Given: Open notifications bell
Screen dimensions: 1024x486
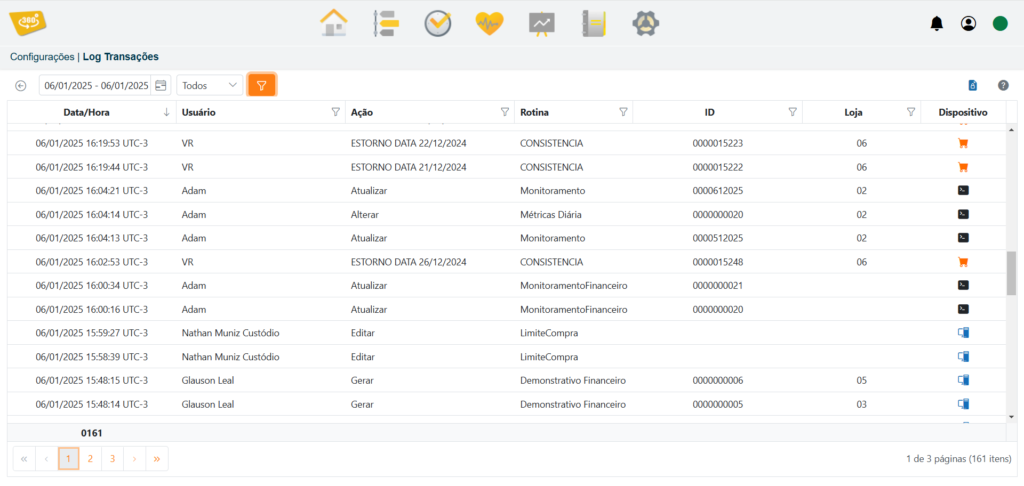Looking at the screenshot, I should pos(936,24).
